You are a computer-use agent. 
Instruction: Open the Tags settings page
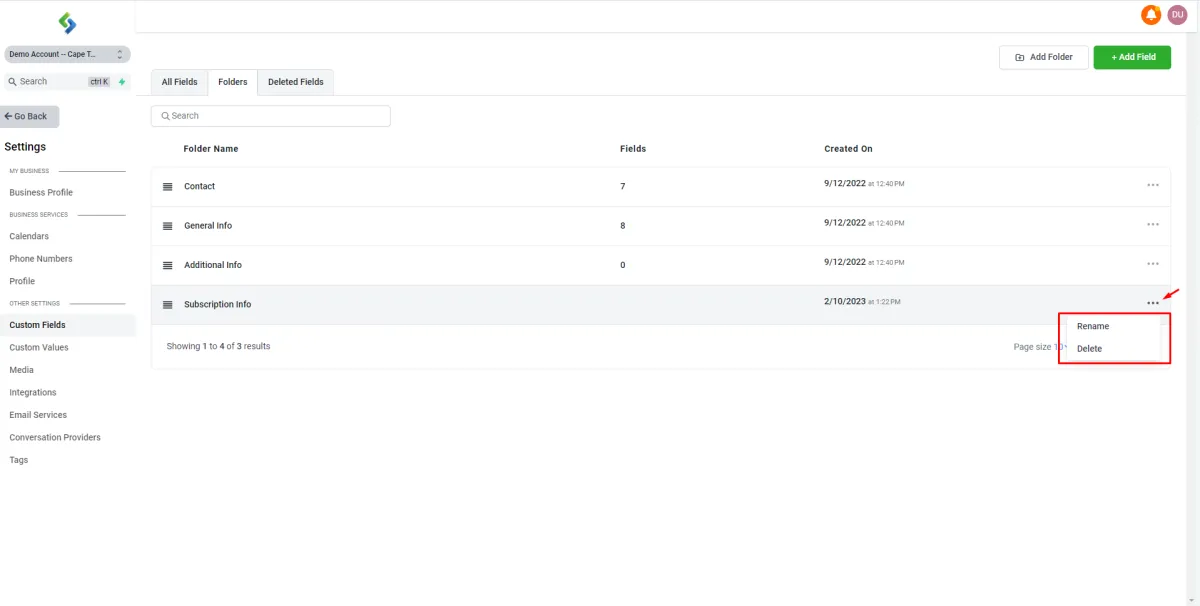(x=19, y=460)
